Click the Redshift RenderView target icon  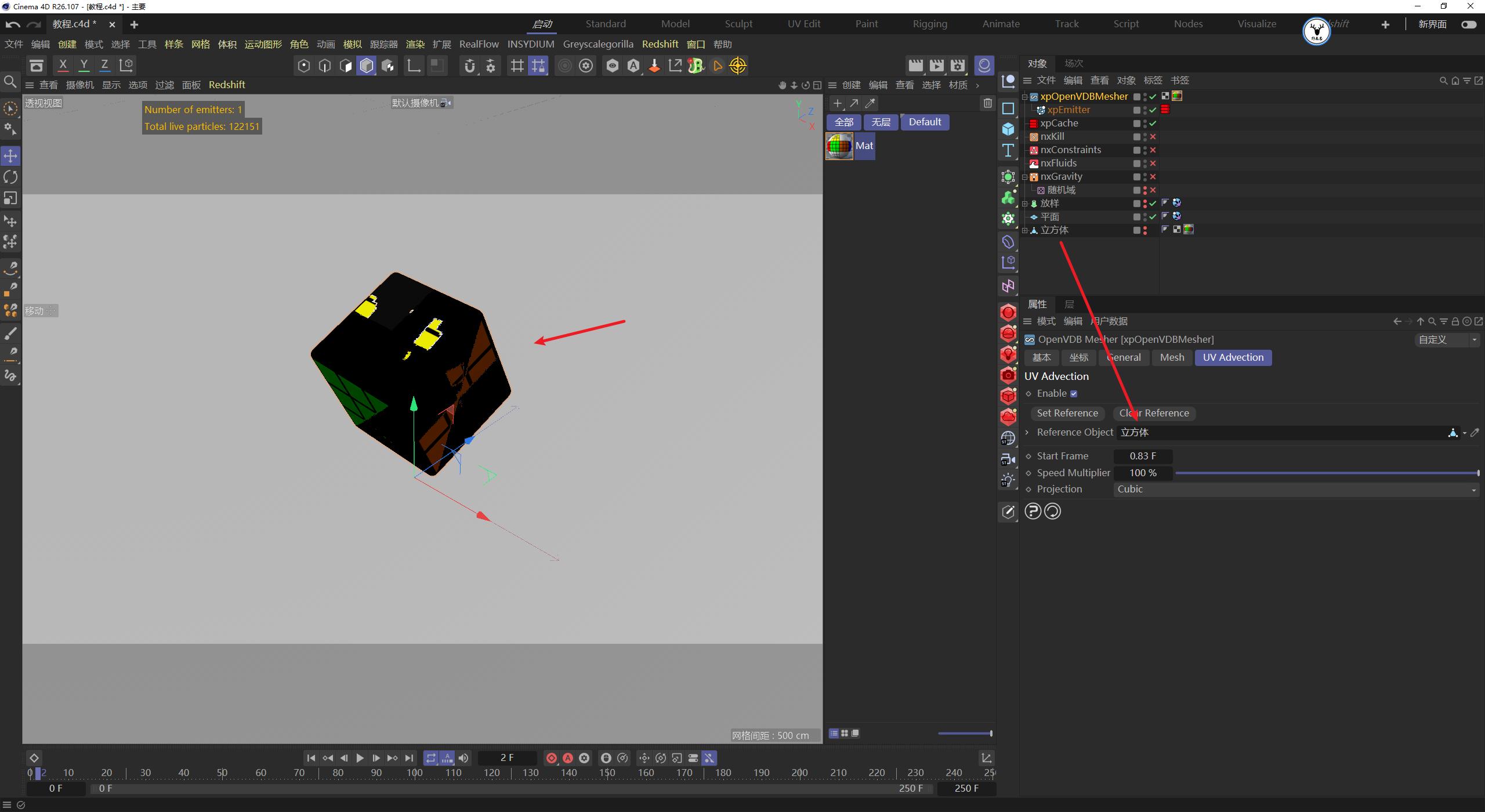737,66
